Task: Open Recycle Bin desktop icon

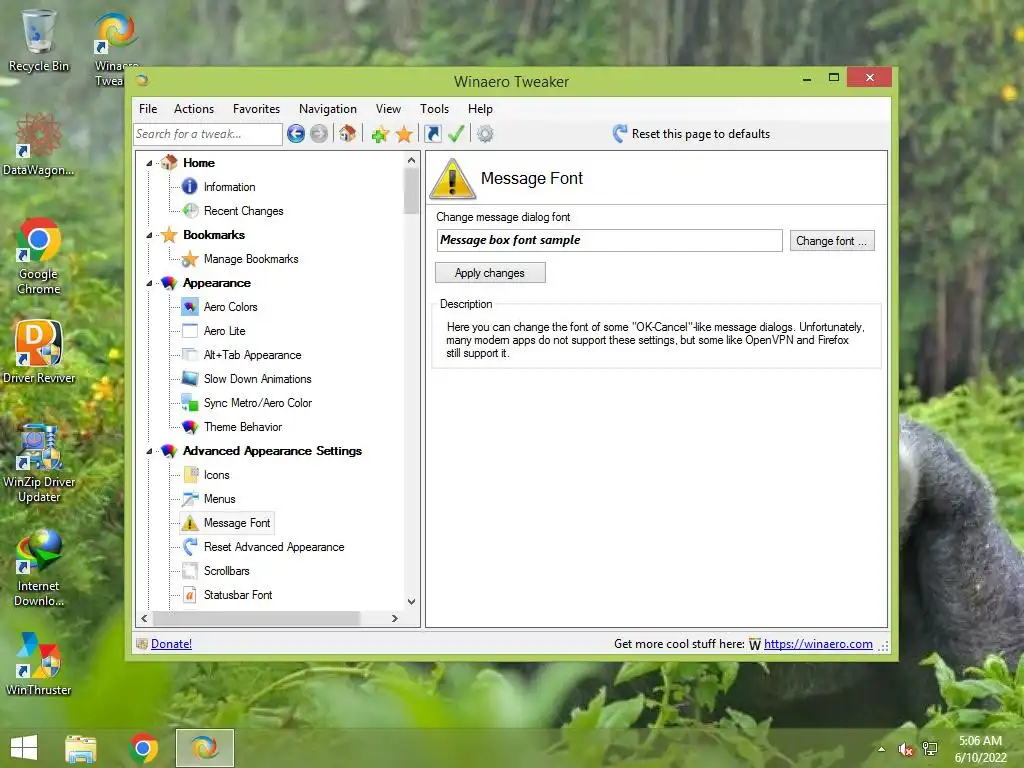Action: (39, 40)
